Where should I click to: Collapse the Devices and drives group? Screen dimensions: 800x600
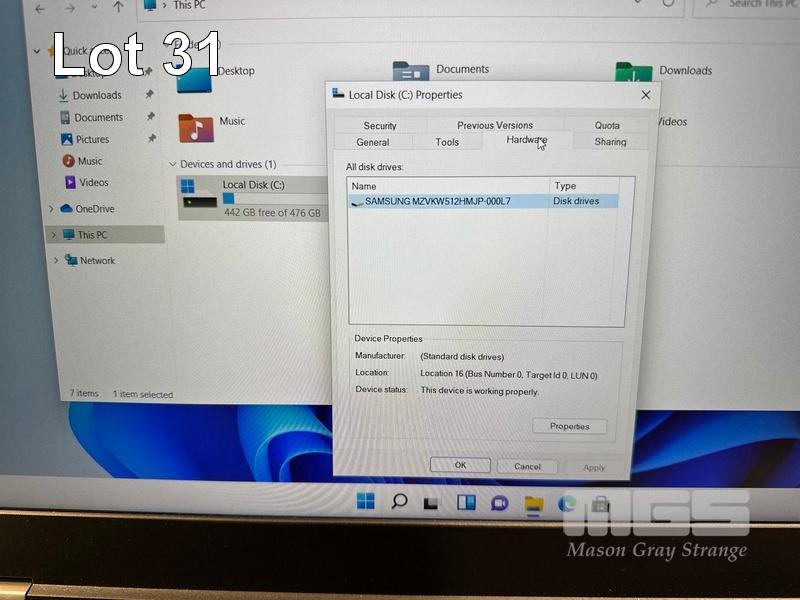[x=172, y=165]
